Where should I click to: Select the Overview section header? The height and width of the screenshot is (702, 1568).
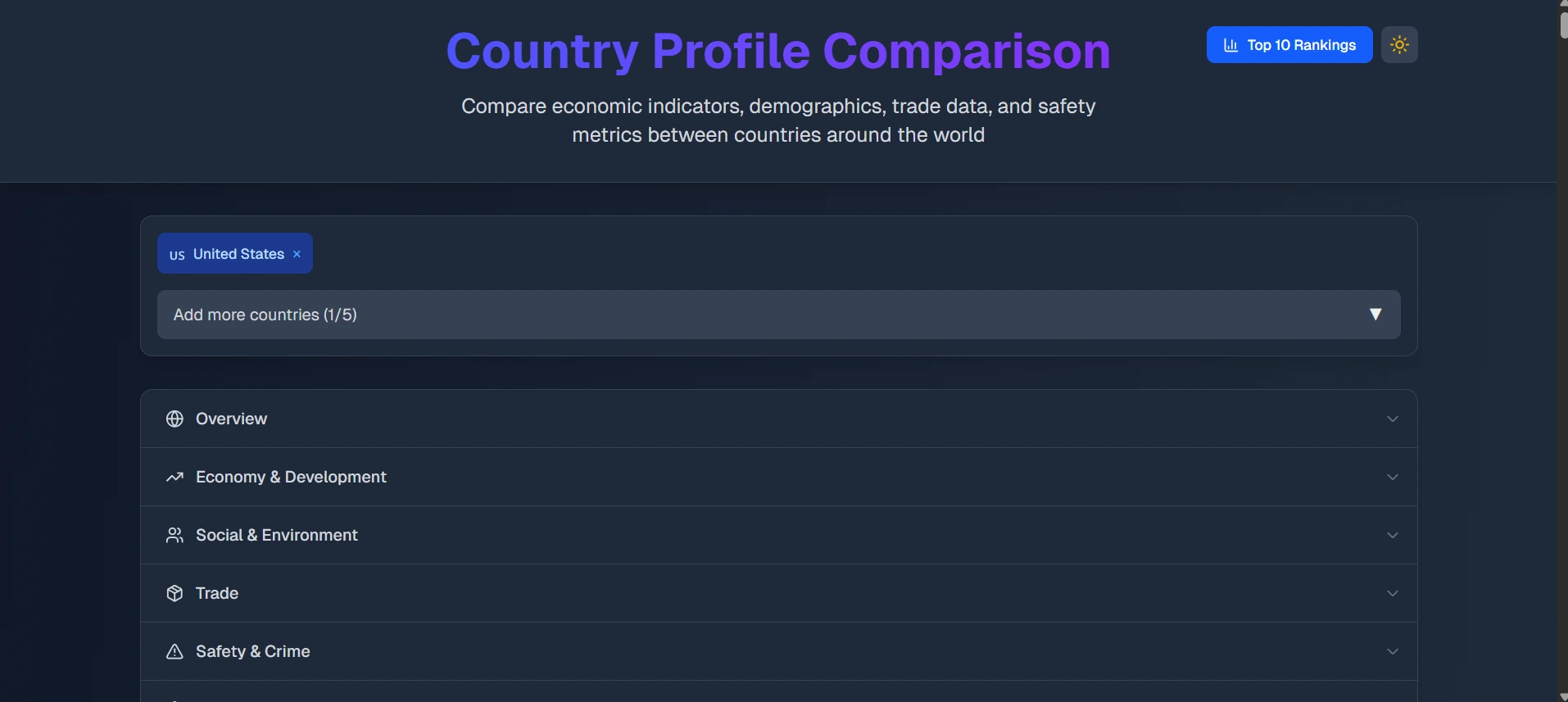(778, 419)
